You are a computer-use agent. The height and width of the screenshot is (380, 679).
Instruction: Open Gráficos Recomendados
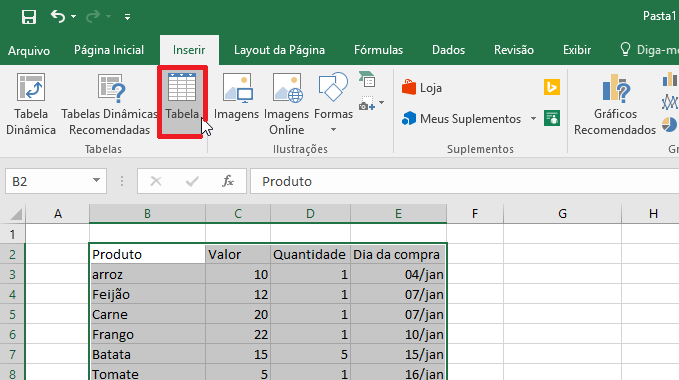(x=615, y=104)
